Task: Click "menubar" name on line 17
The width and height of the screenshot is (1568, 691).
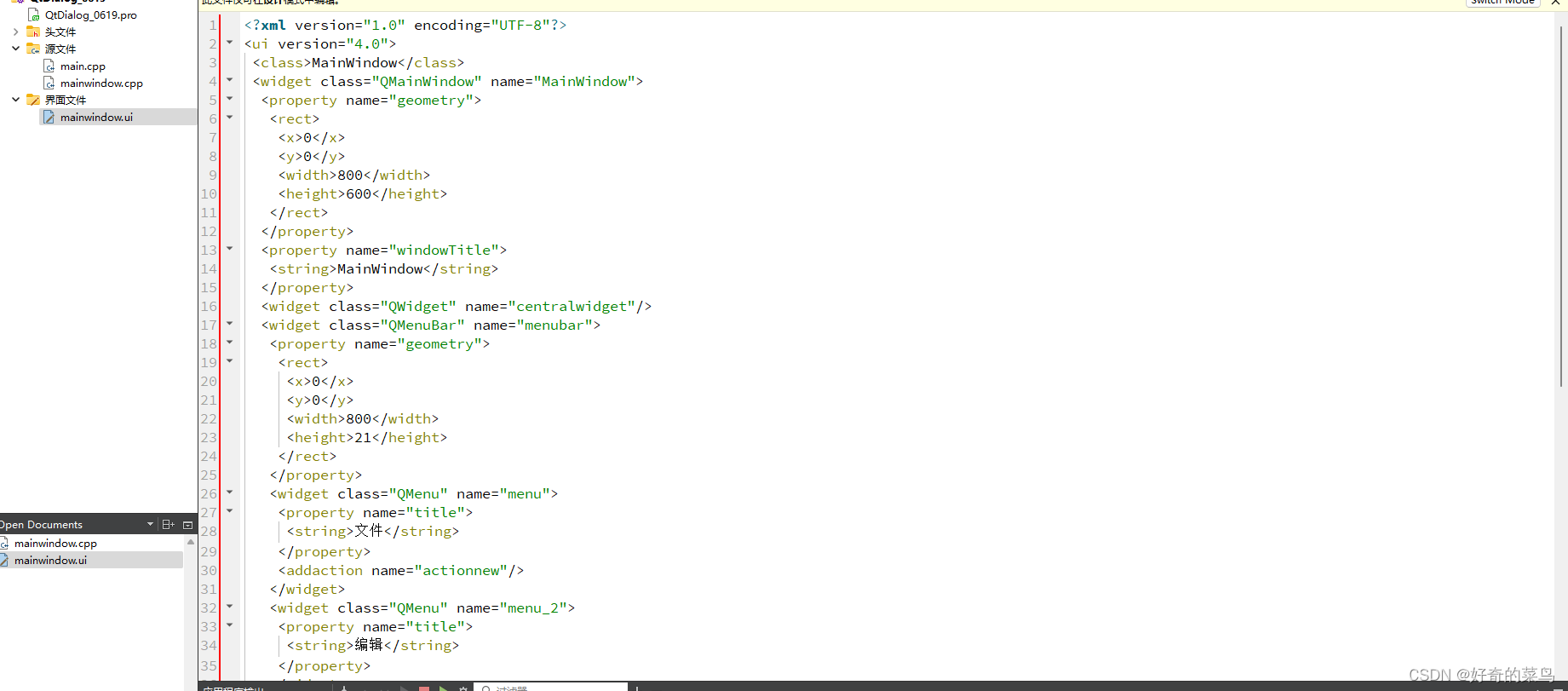Action: click(554, 325)
